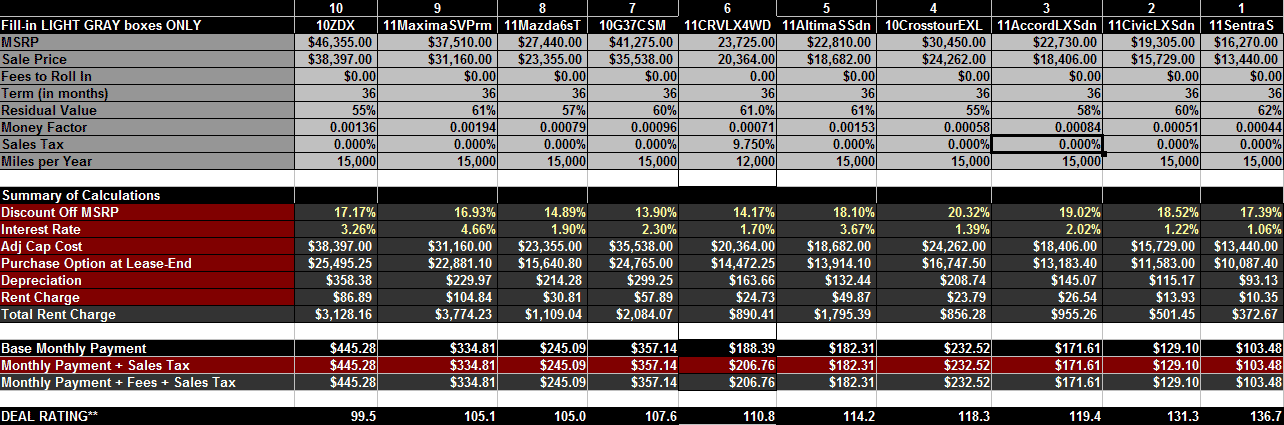Select the 11AccordLXSdn header cell
1284x425 pixels.
[1048, 25]
